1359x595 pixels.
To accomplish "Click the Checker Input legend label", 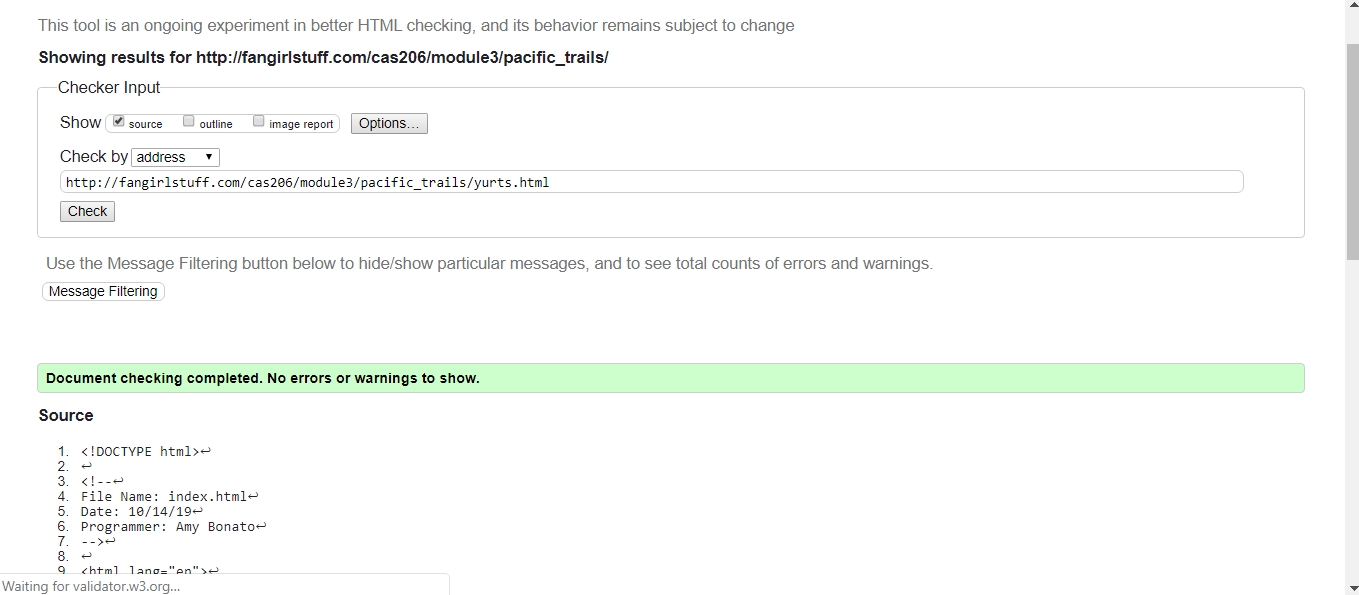I will 109,88.
